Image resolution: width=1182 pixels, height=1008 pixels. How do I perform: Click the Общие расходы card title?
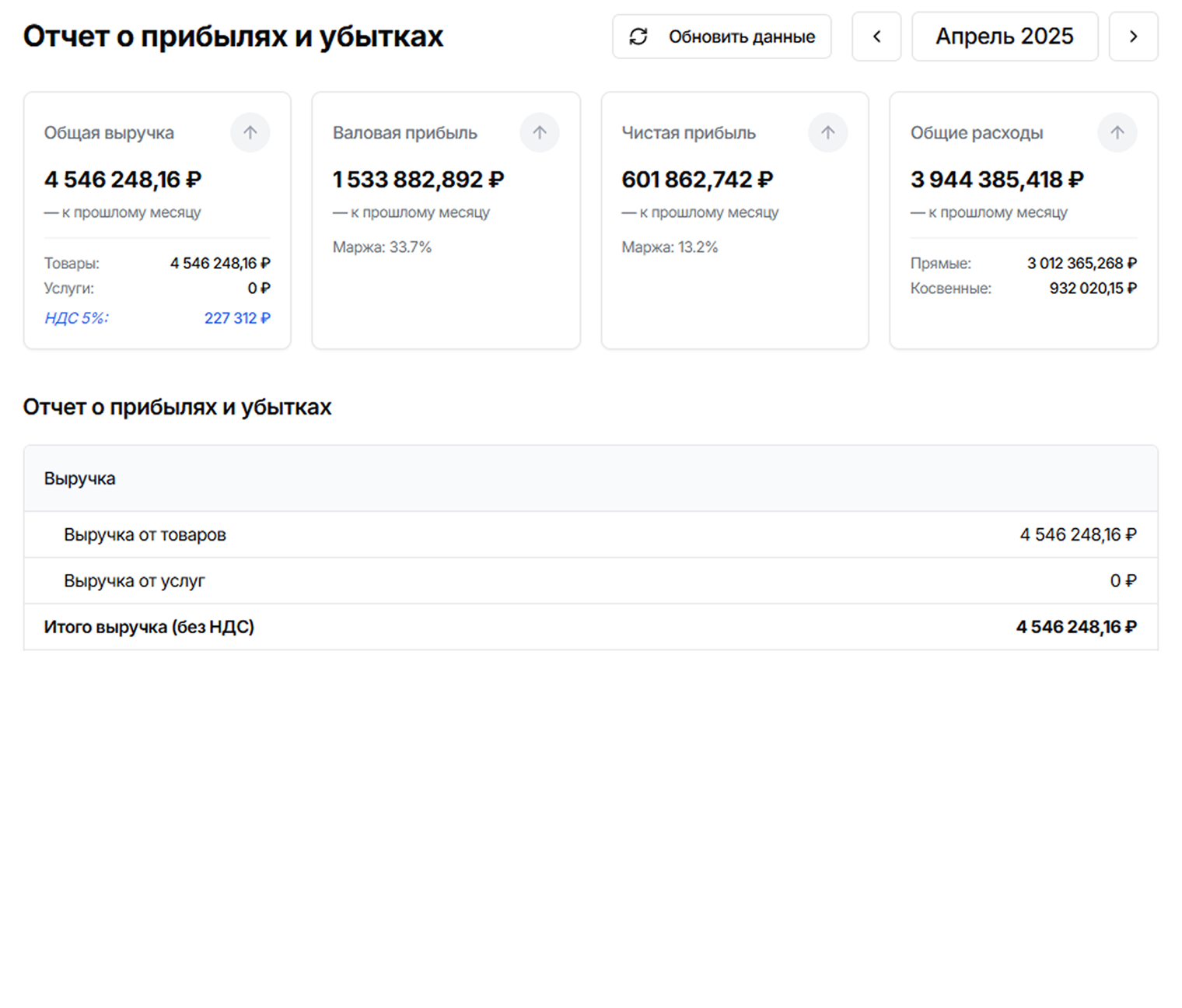(x=977, y=133)
